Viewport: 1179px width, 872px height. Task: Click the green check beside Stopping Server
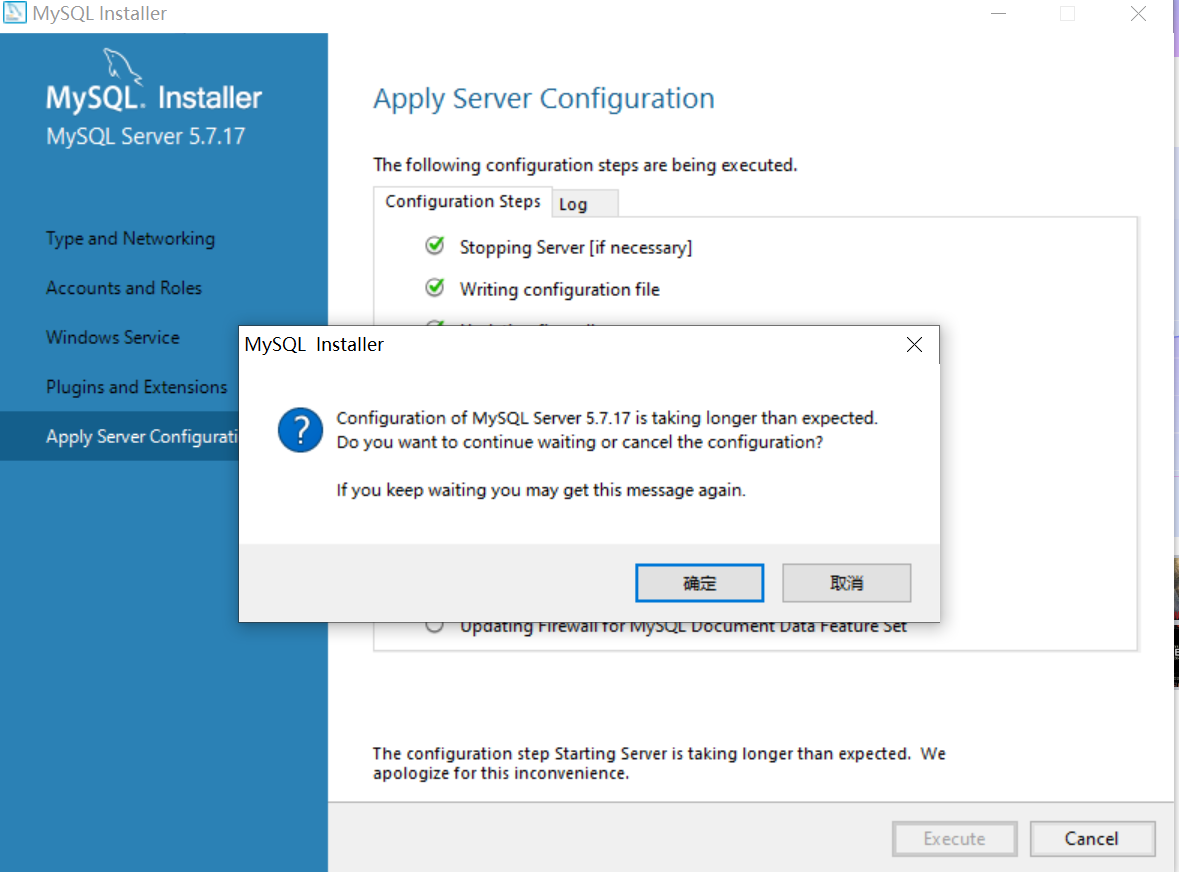[435, 246]
